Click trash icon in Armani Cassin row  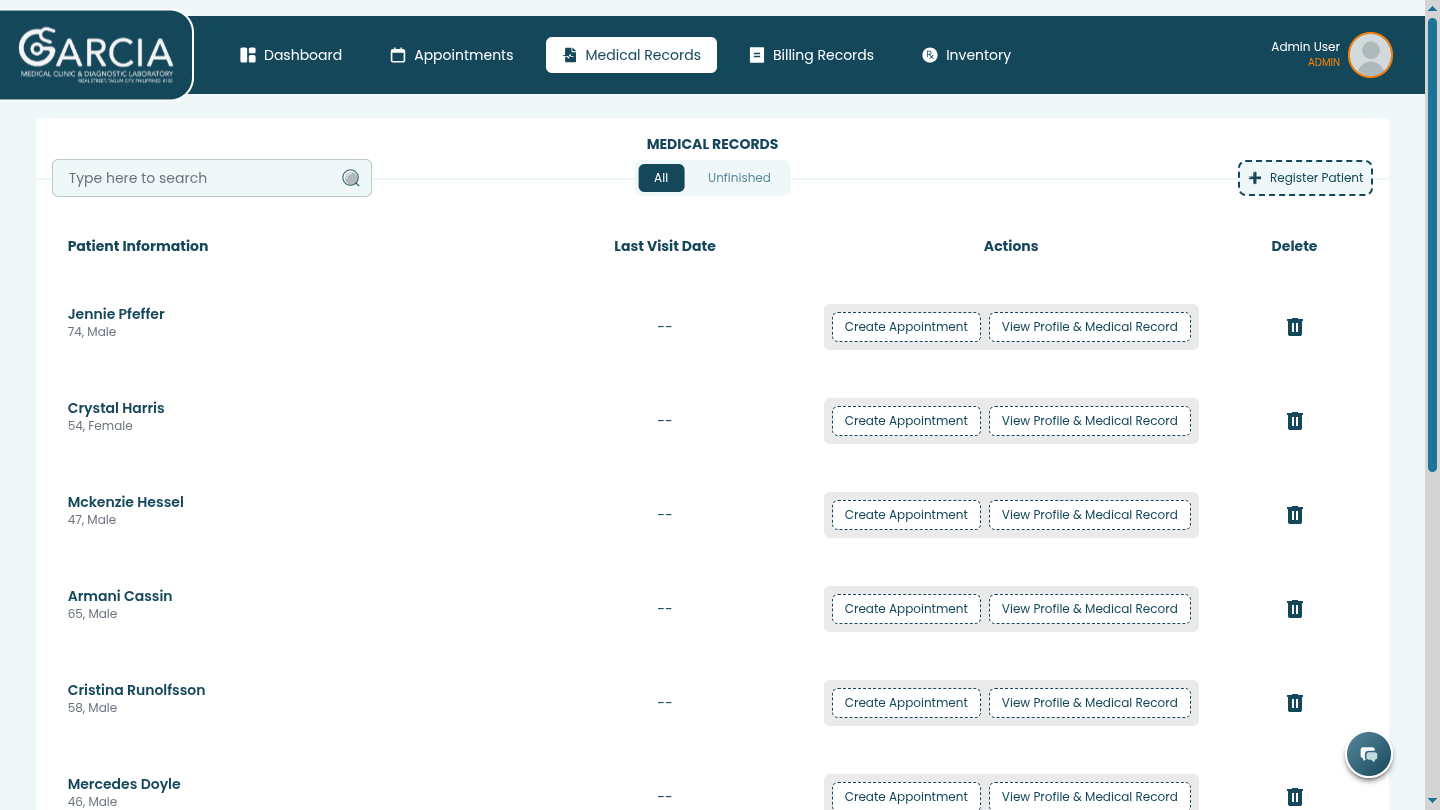(1294, 609)
